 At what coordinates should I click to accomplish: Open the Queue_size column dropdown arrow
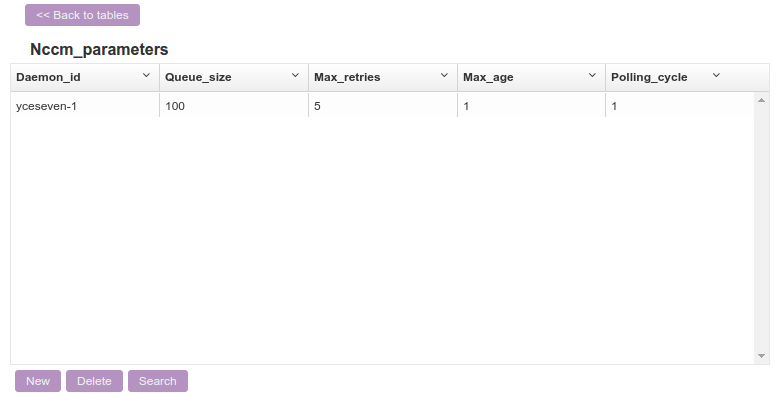click(295, 76)
